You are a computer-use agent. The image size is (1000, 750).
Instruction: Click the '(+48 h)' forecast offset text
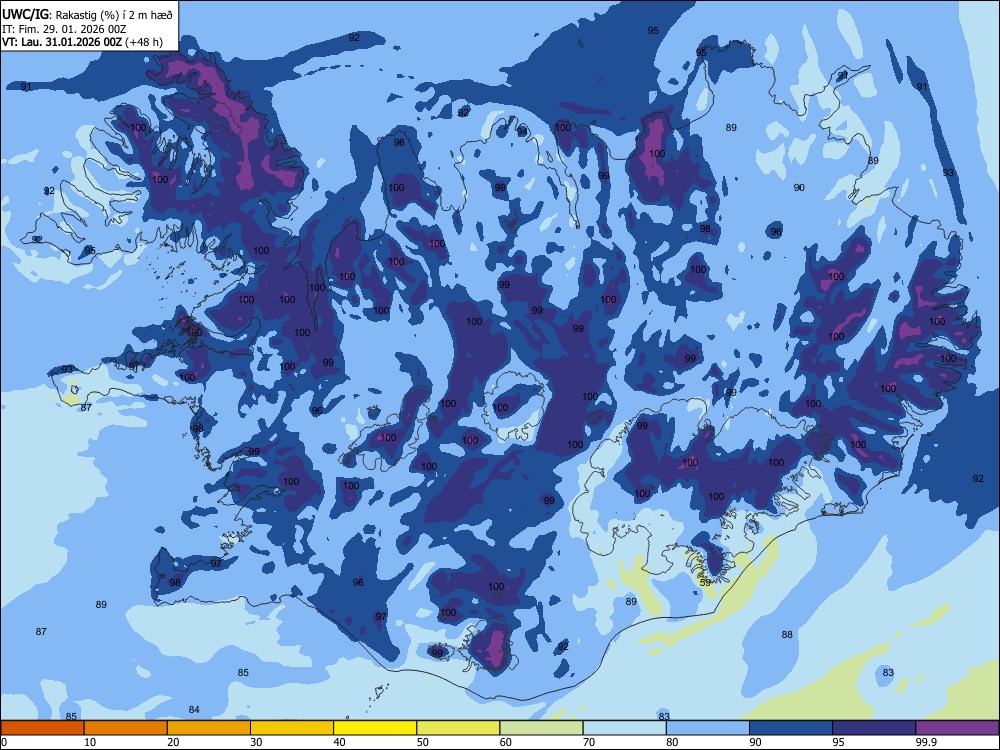coord(144,42)
